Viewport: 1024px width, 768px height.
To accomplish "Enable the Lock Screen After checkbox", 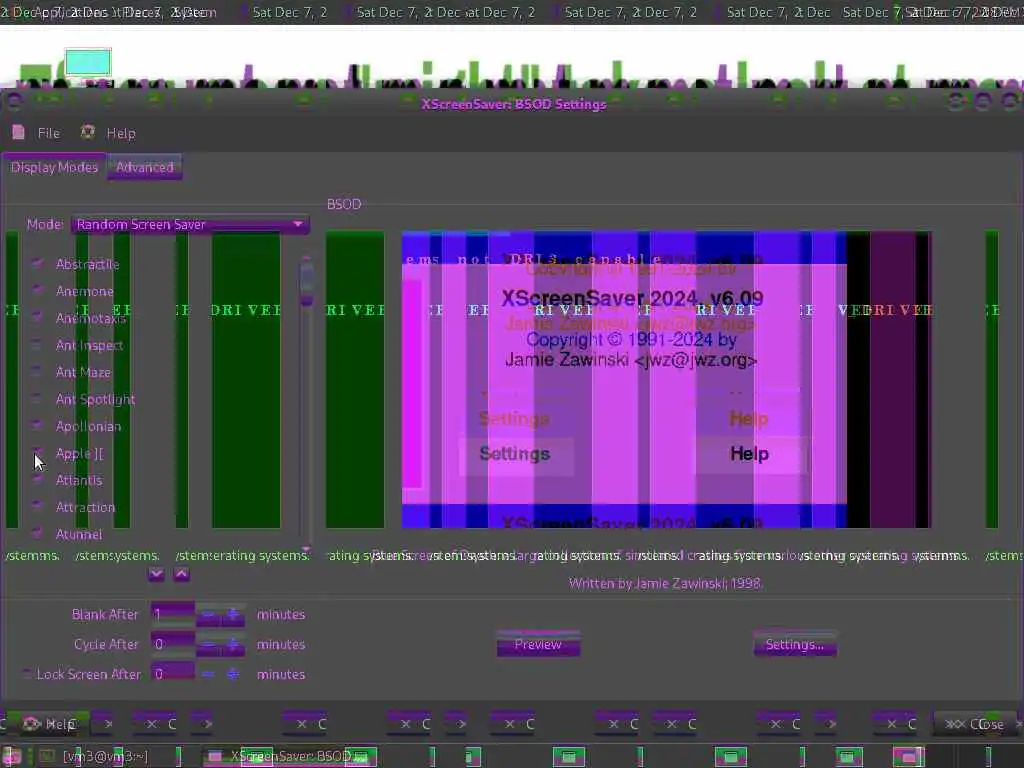I will coord(26,673).
